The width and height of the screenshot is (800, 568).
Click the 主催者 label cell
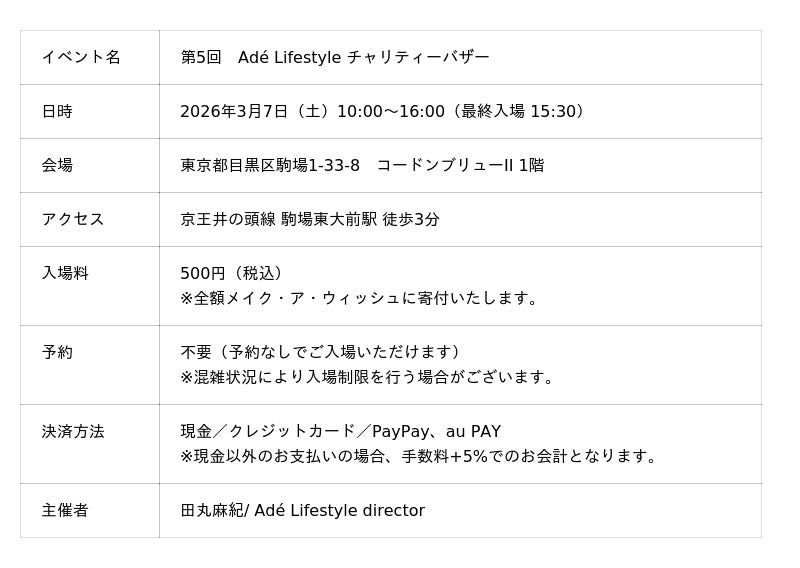[65, 510]
